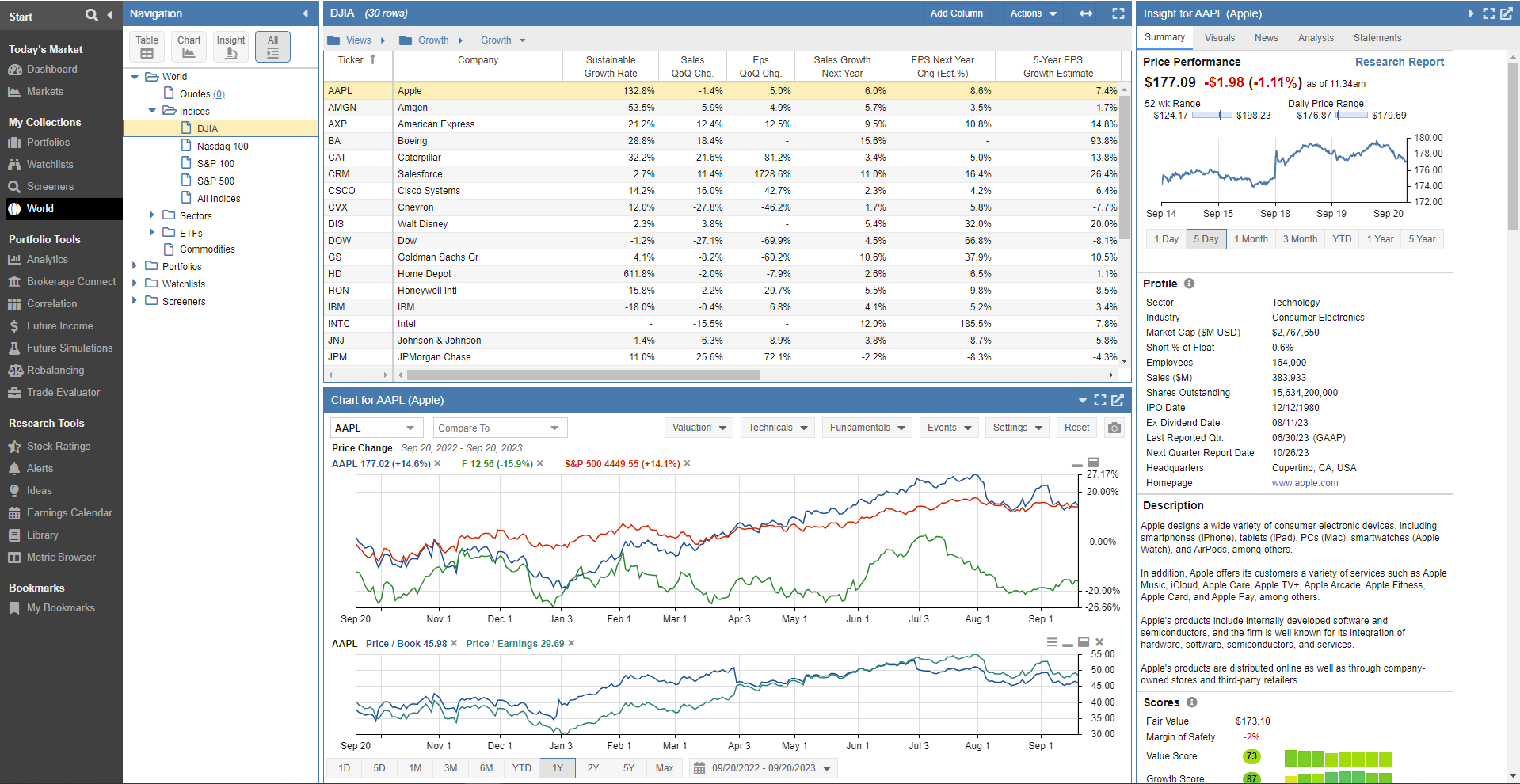Maximize the DJIA table panel
The image size is (1520, 784).
1118,13
